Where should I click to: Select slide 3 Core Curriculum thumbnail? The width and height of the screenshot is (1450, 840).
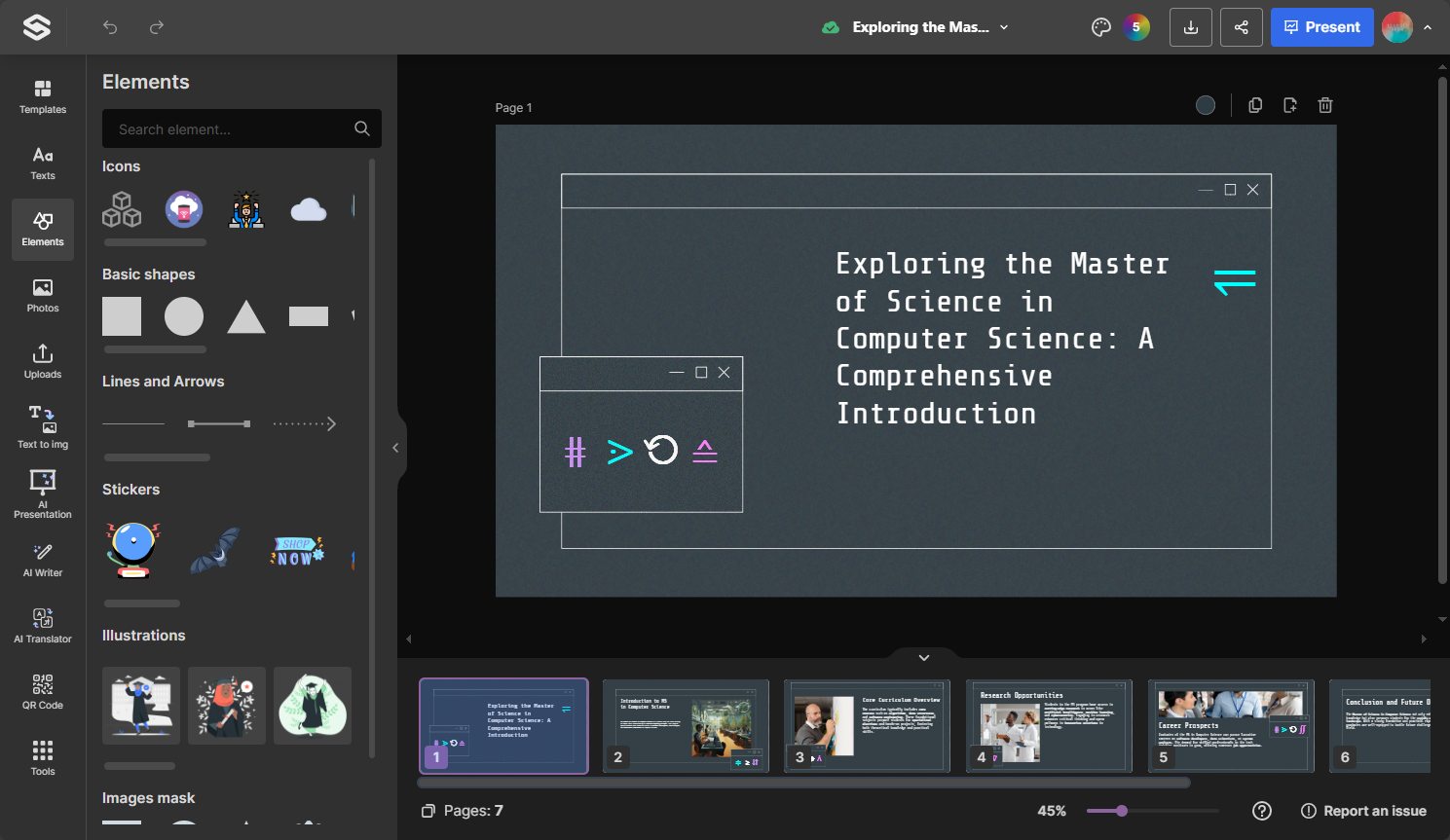(867, 726)
